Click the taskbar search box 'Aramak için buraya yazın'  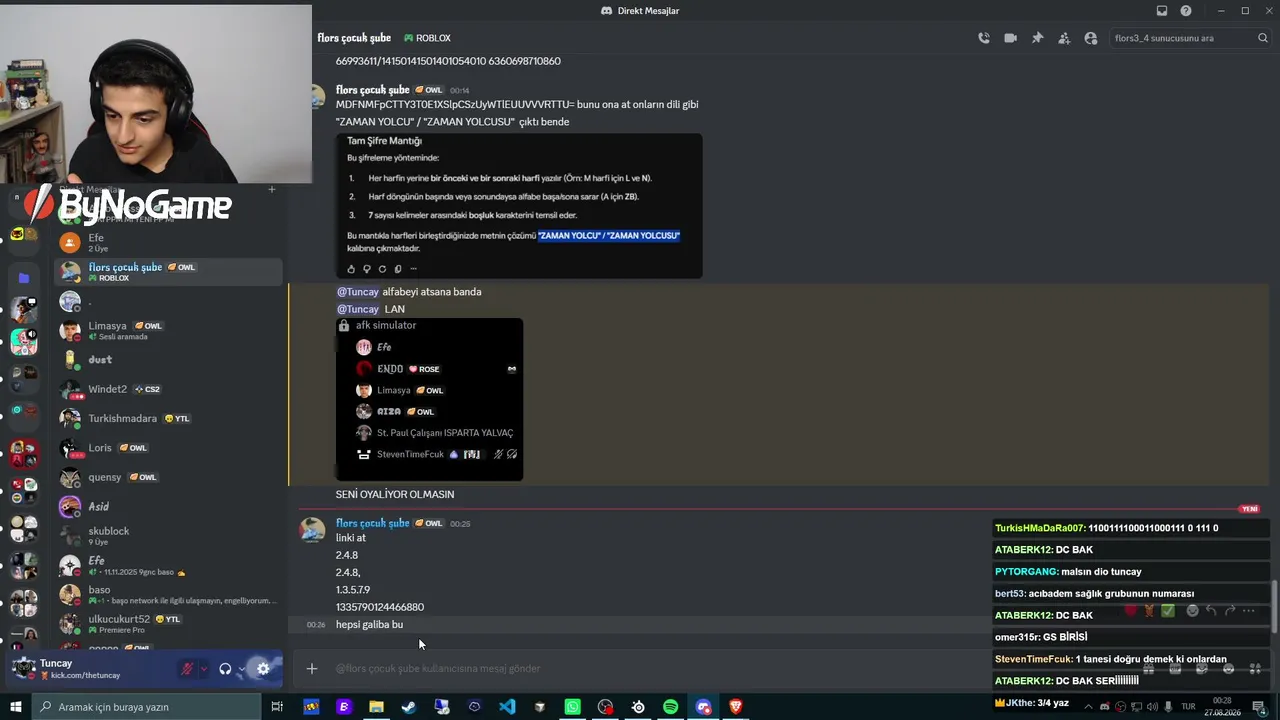(x=146, y=707)
